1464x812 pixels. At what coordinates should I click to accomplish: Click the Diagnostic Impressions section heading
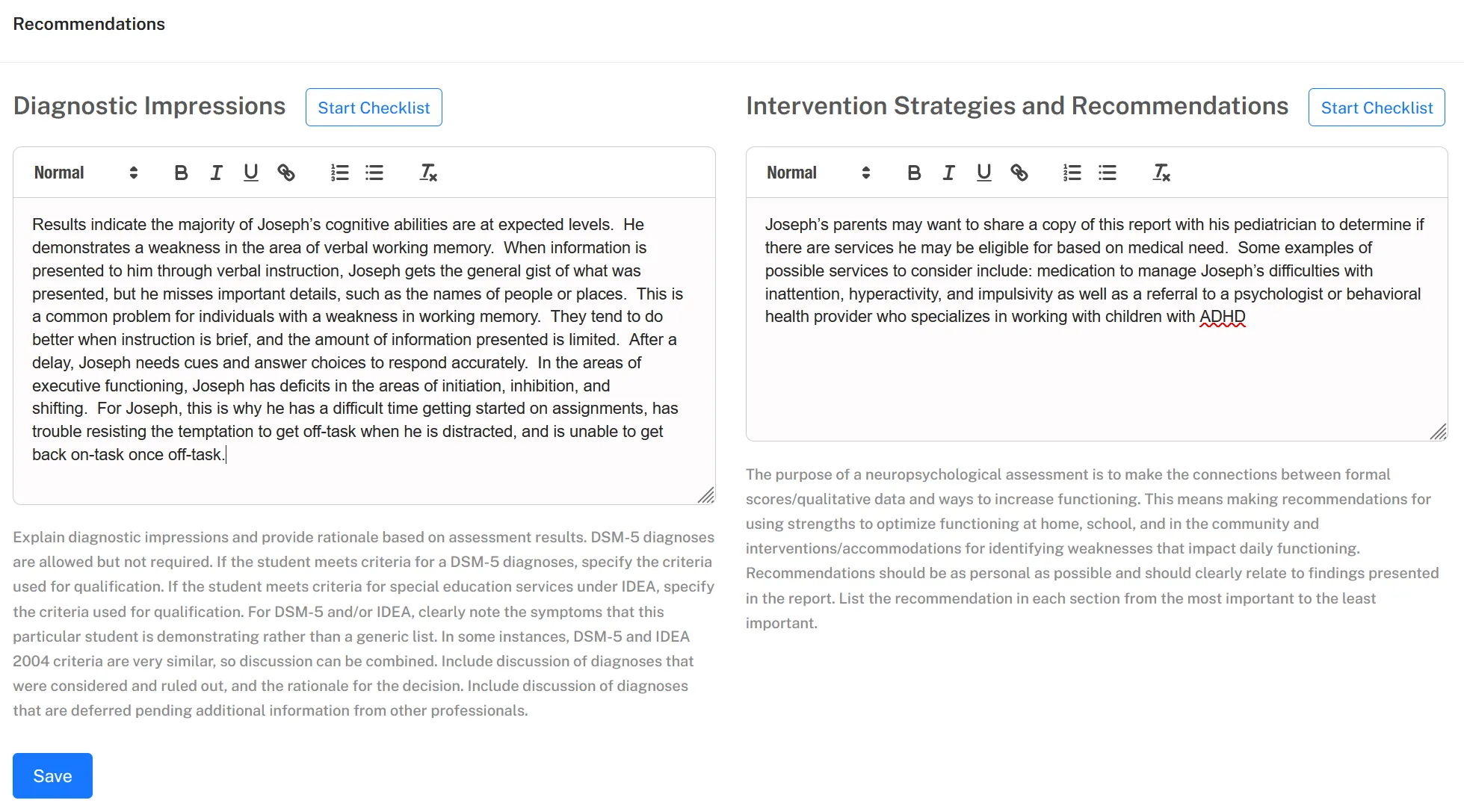[x=149, y=106]
